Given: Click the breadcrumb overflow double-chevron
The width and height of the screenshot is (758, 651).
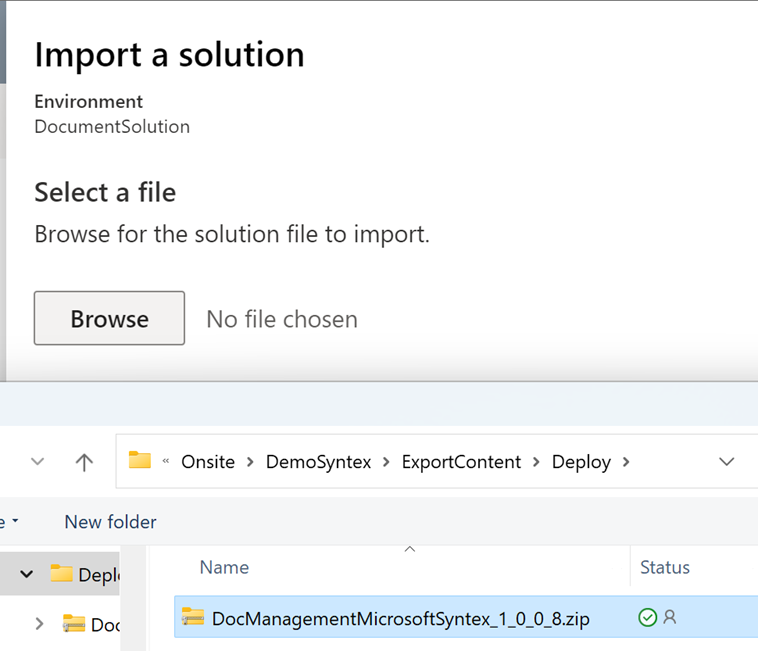Looking at the screenshot, I should click(165, 462).
